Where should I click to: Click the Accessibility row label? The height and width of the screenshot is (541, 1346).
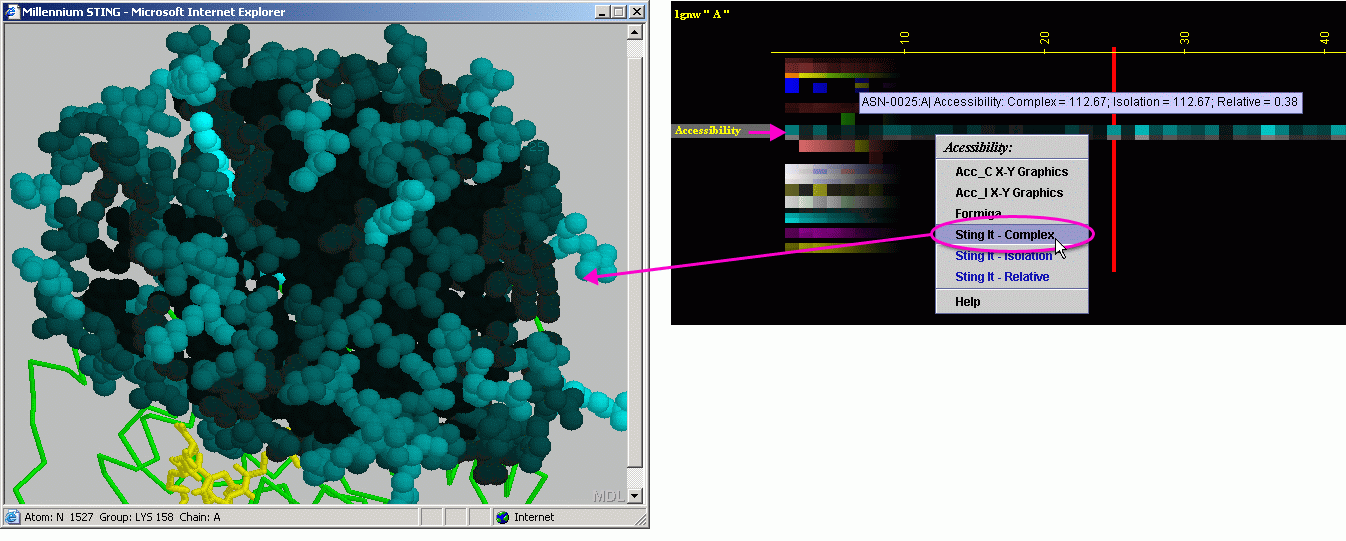(x=708, y=131)
